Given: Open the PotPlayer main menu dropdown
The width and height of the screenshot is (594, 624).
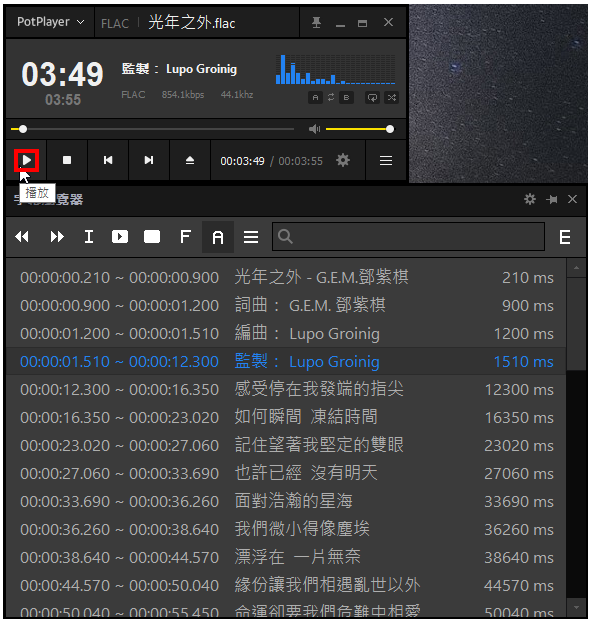Looking at the screenshot, I should click(x=50, y=22).
